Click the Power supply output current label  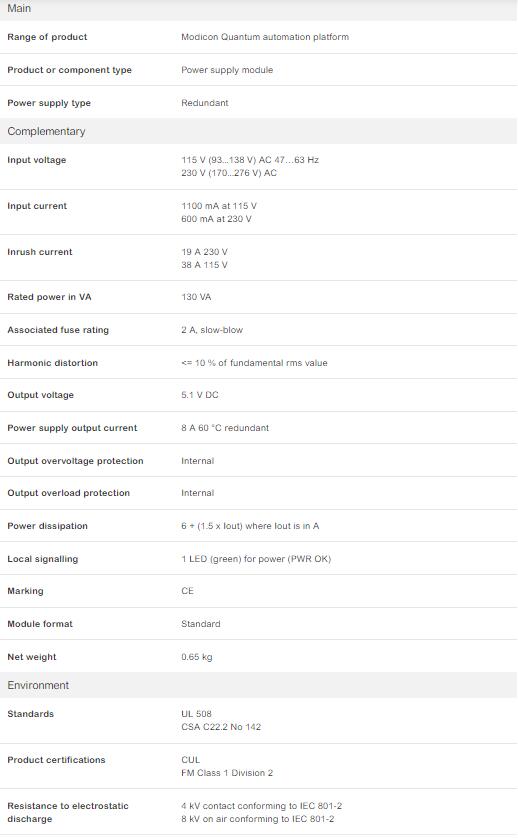click(x=72, y=428)
